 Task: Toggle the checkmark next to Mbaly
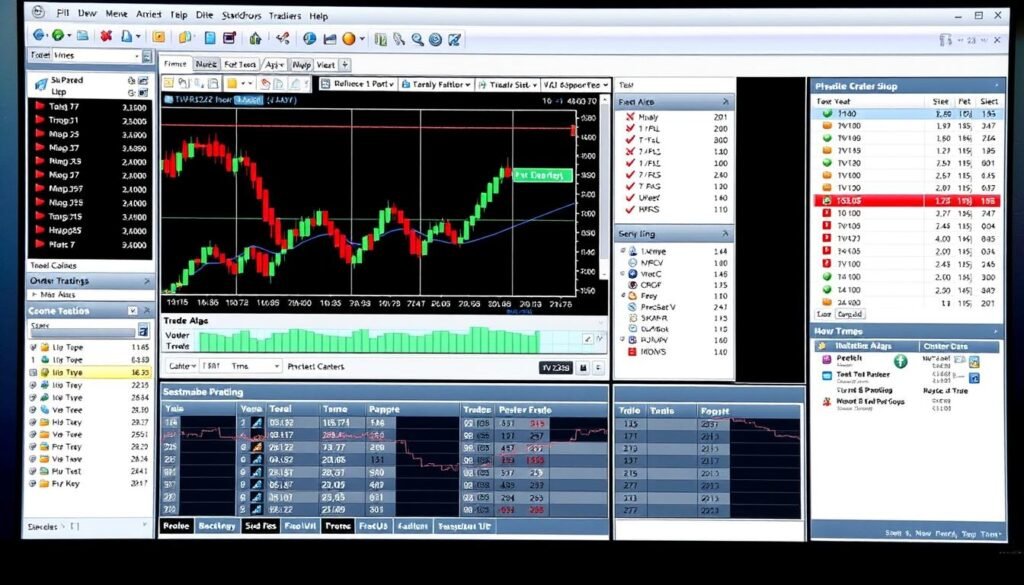[629, 117]
